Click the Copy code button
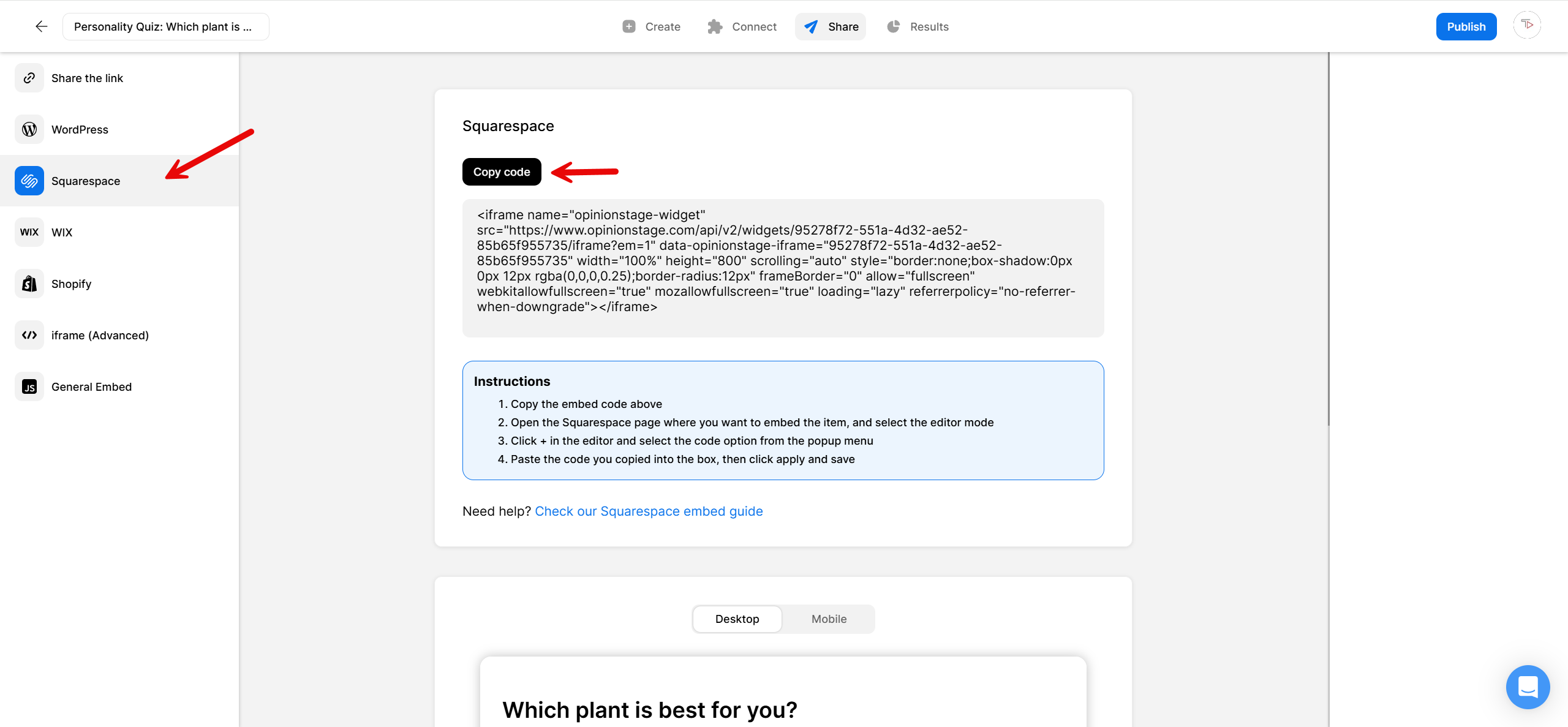The width and height of the screenshot is (1568, 727). (501, 171)
